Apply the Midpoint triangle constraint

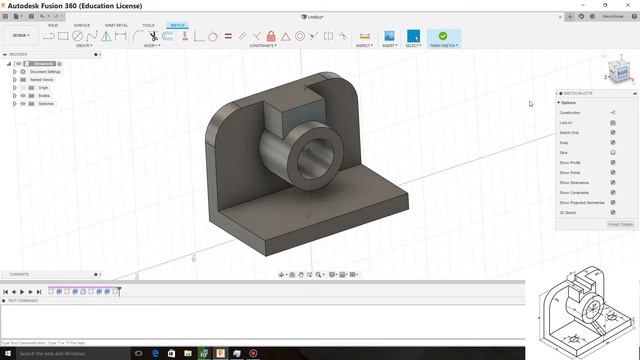(285, 36)
